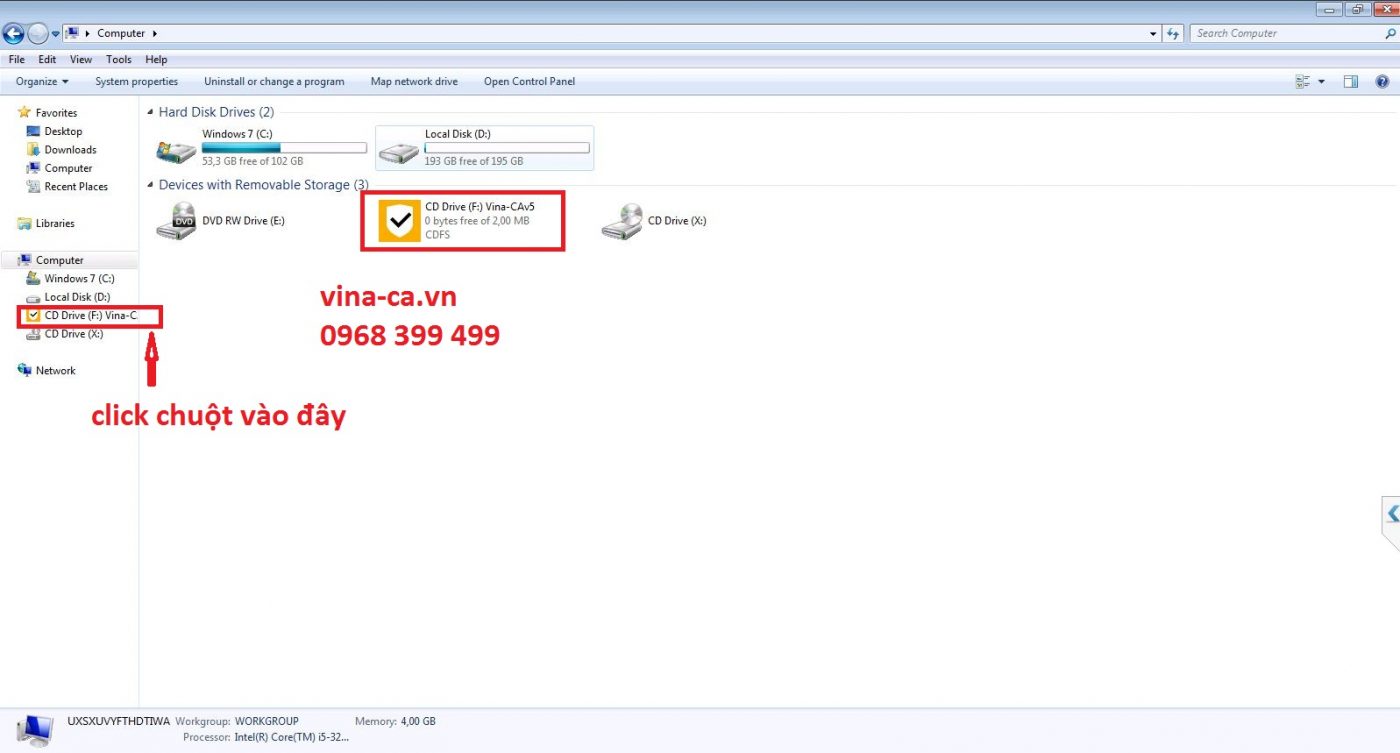1400x753 pixels.
Task: Show the preview pane icon
Action: click(x=1350, y=81)
